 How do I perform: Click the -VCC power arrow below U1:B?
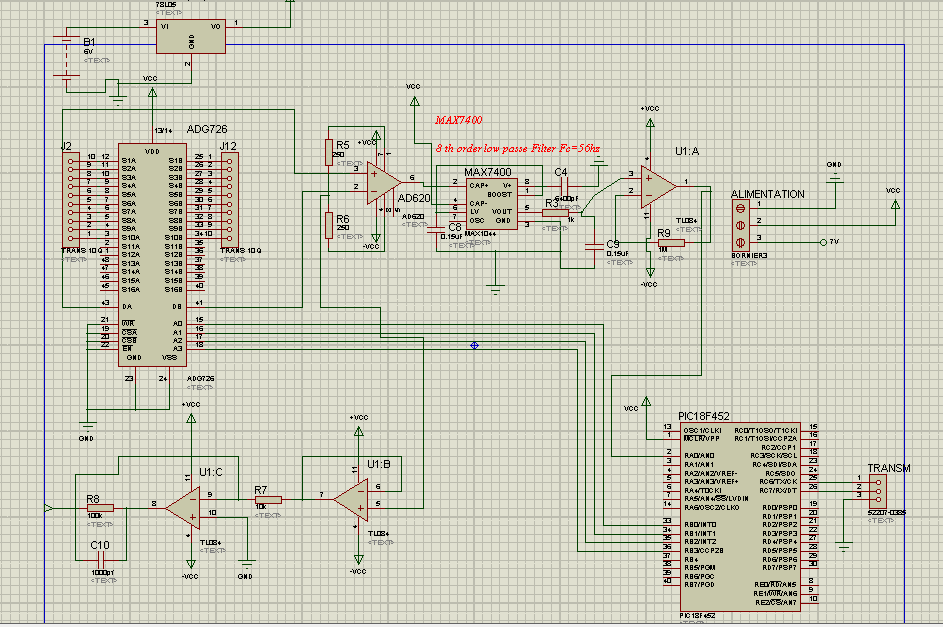point(358,560)
